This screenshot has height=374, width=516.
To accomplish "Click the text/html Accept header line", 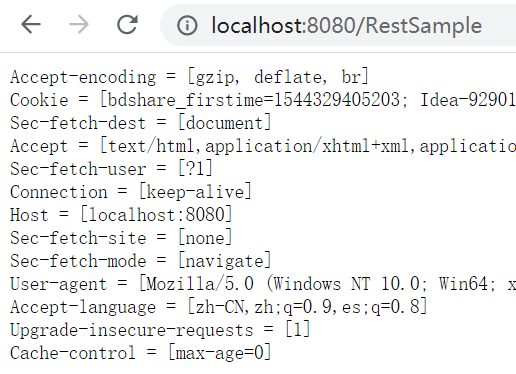I will click(263, 146).
